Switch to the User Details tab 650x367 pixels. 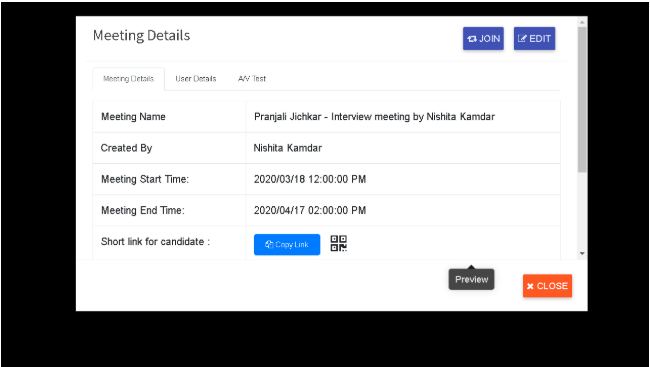tap(196, 79)
